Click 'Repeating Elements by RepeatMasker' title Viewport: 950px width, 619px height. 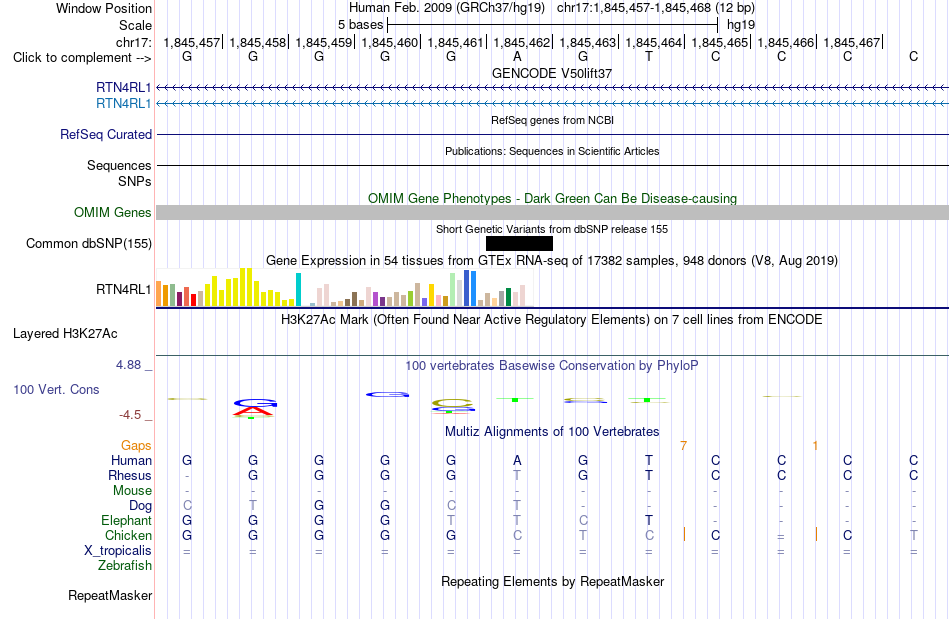[553, 581]
